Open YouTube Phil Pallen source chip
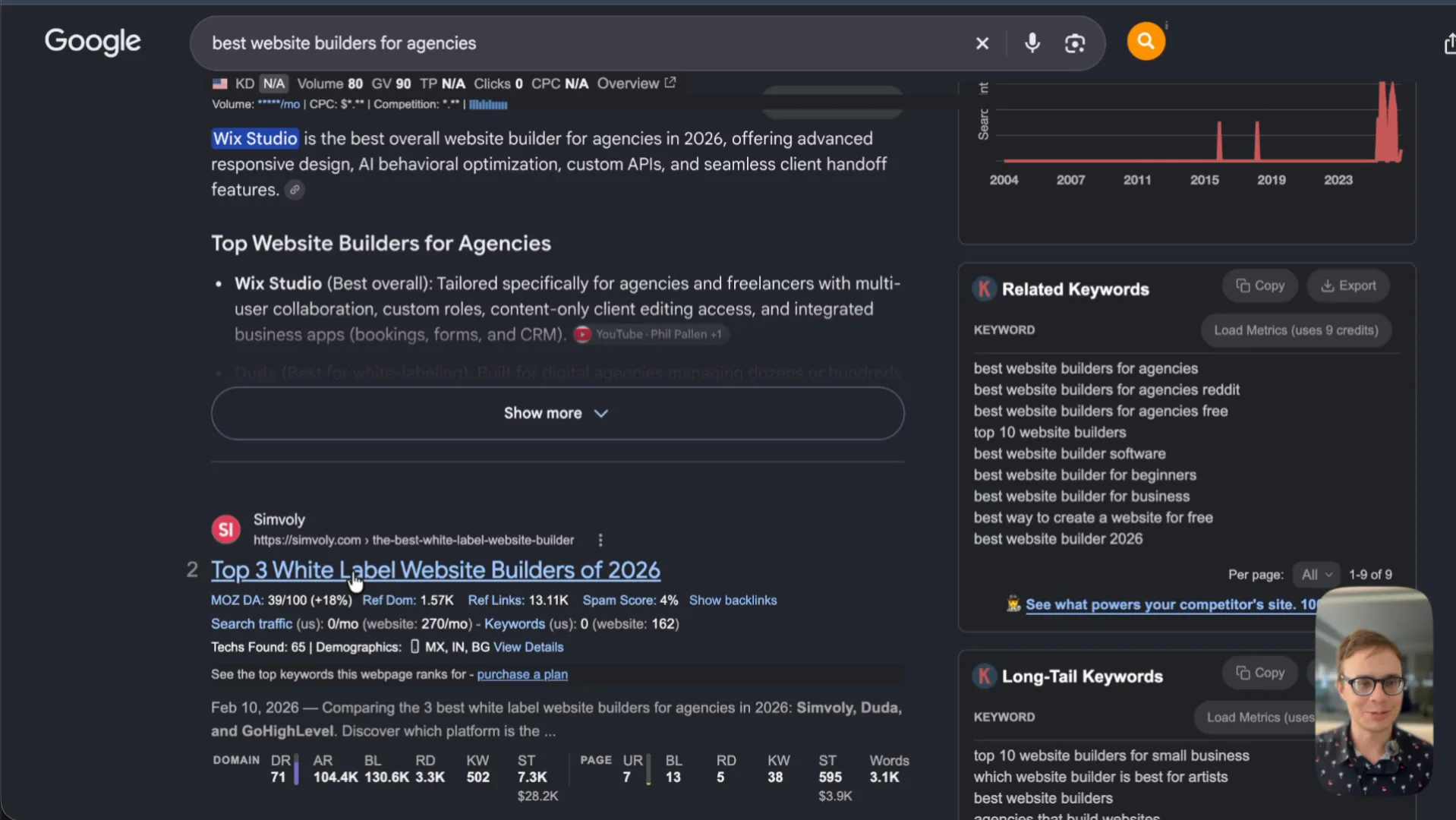Screen dimensions: 1456x820 click(650, 334)
